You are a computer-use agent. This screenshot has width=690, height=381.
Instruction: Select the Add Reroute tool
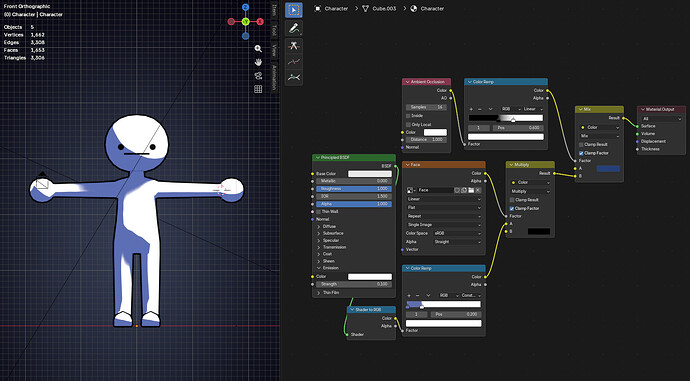point(294,77)
